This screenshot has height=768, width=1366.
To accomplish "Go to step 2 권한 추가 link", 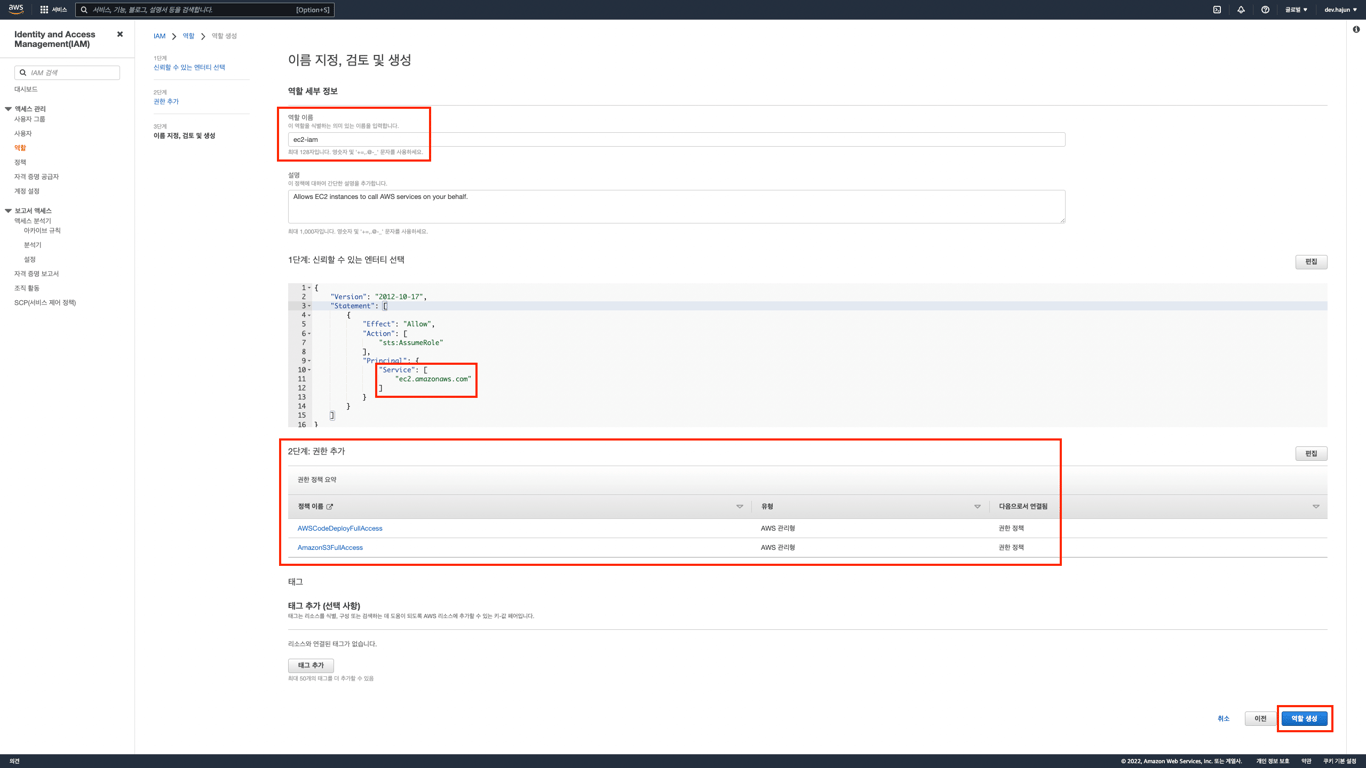I will (x=166, y=102).
